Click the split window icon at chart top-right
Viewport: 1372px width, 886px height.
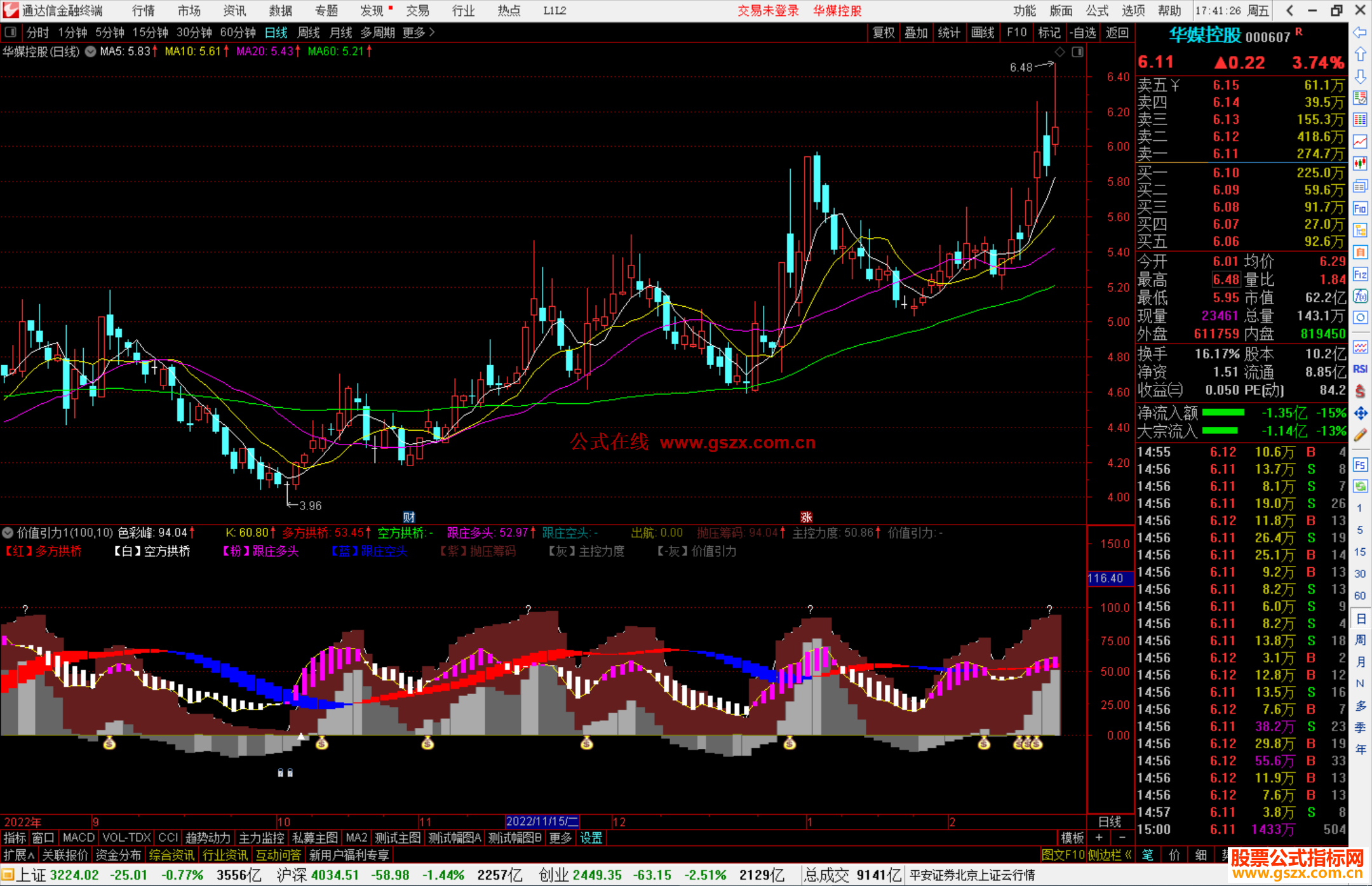pos(1077,52)
